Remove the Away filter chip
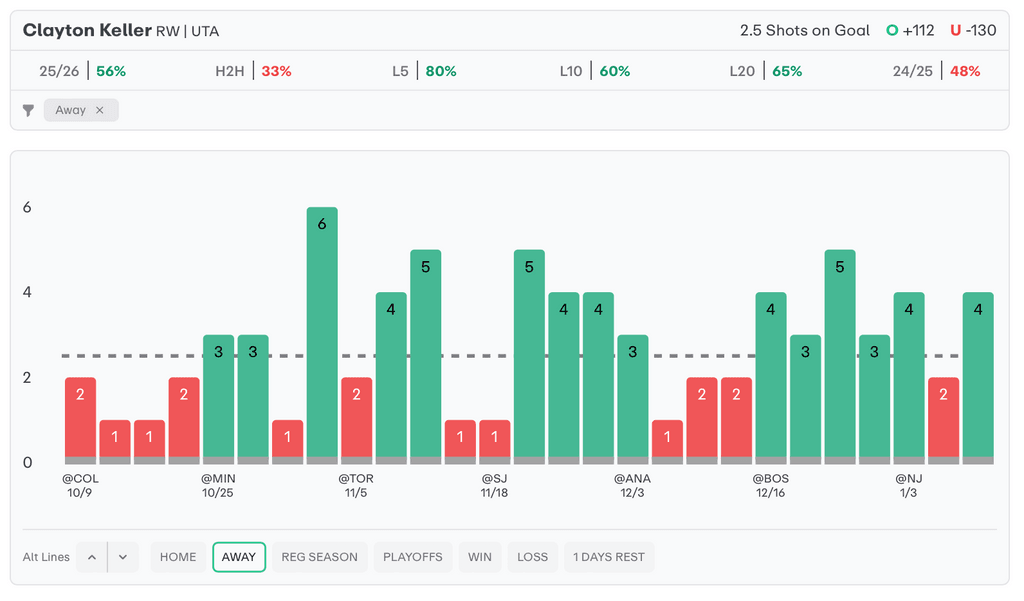 pyautogui.click(x=99, y=110)
